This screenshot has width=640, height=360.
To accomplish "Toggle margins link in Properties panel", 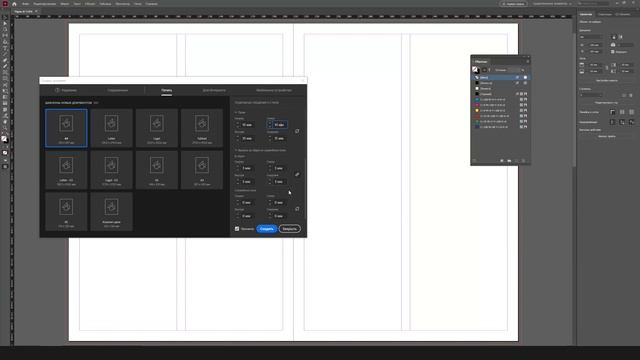I will [607, 68].
